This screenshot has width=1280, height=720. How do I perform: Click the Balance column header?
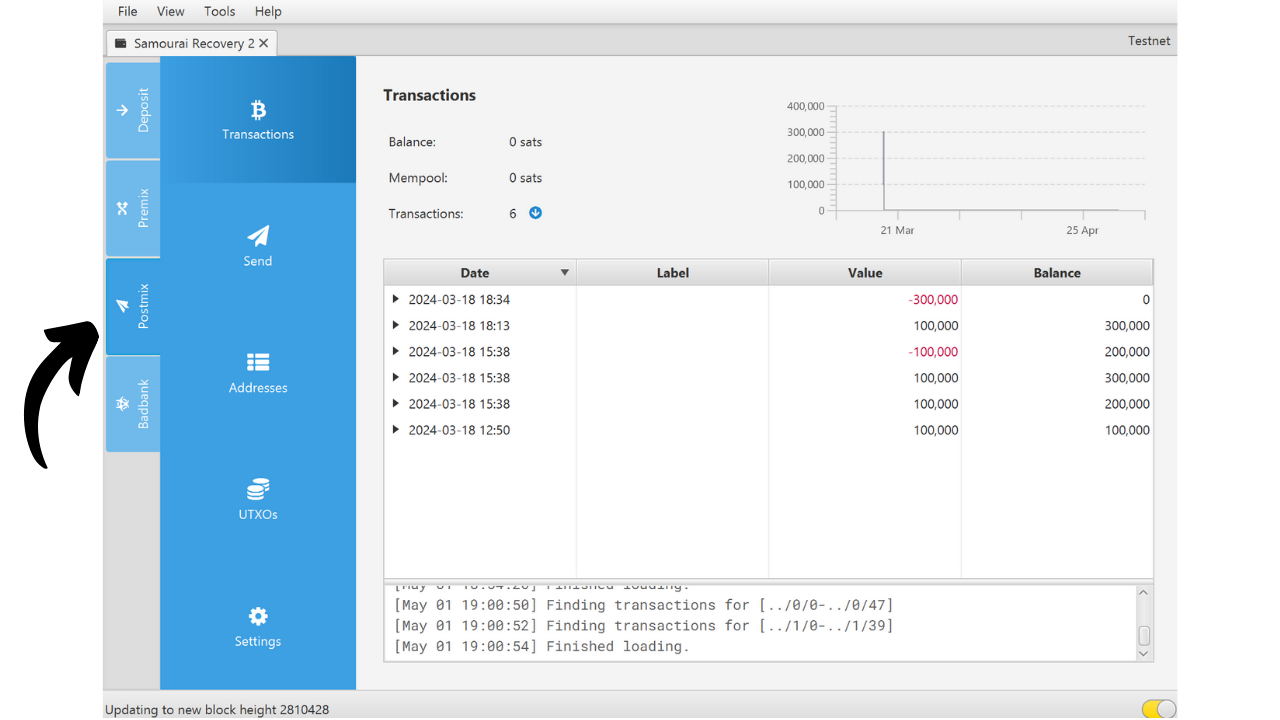click(x=1057, y=273)
